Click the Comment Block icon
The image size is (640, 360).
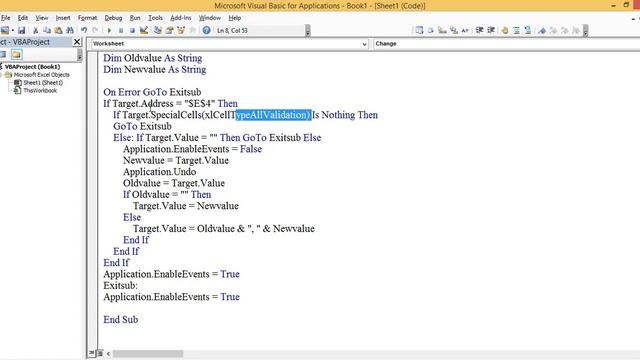point(516,30)
